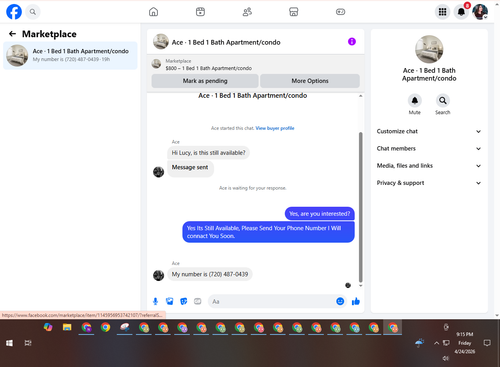The width and height of the screenshot is (500, 367).
Task: Open the emoji picker smiley icon
Action: 340,301
